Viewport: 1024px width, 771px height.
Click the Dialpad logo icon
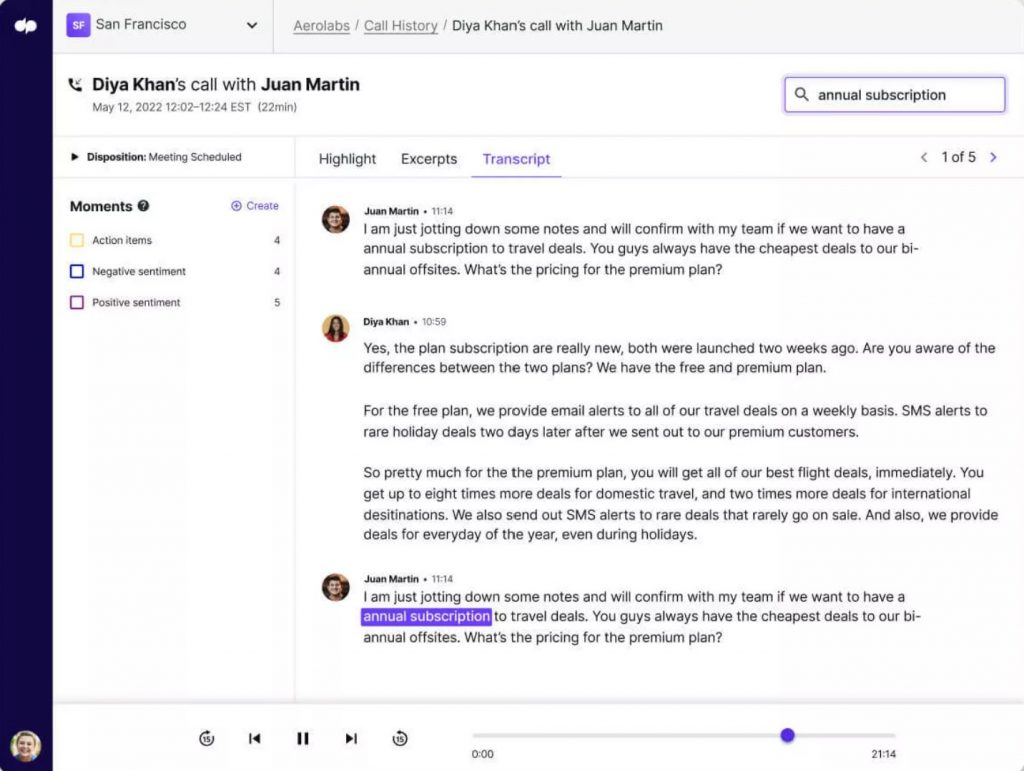(26, 26)
